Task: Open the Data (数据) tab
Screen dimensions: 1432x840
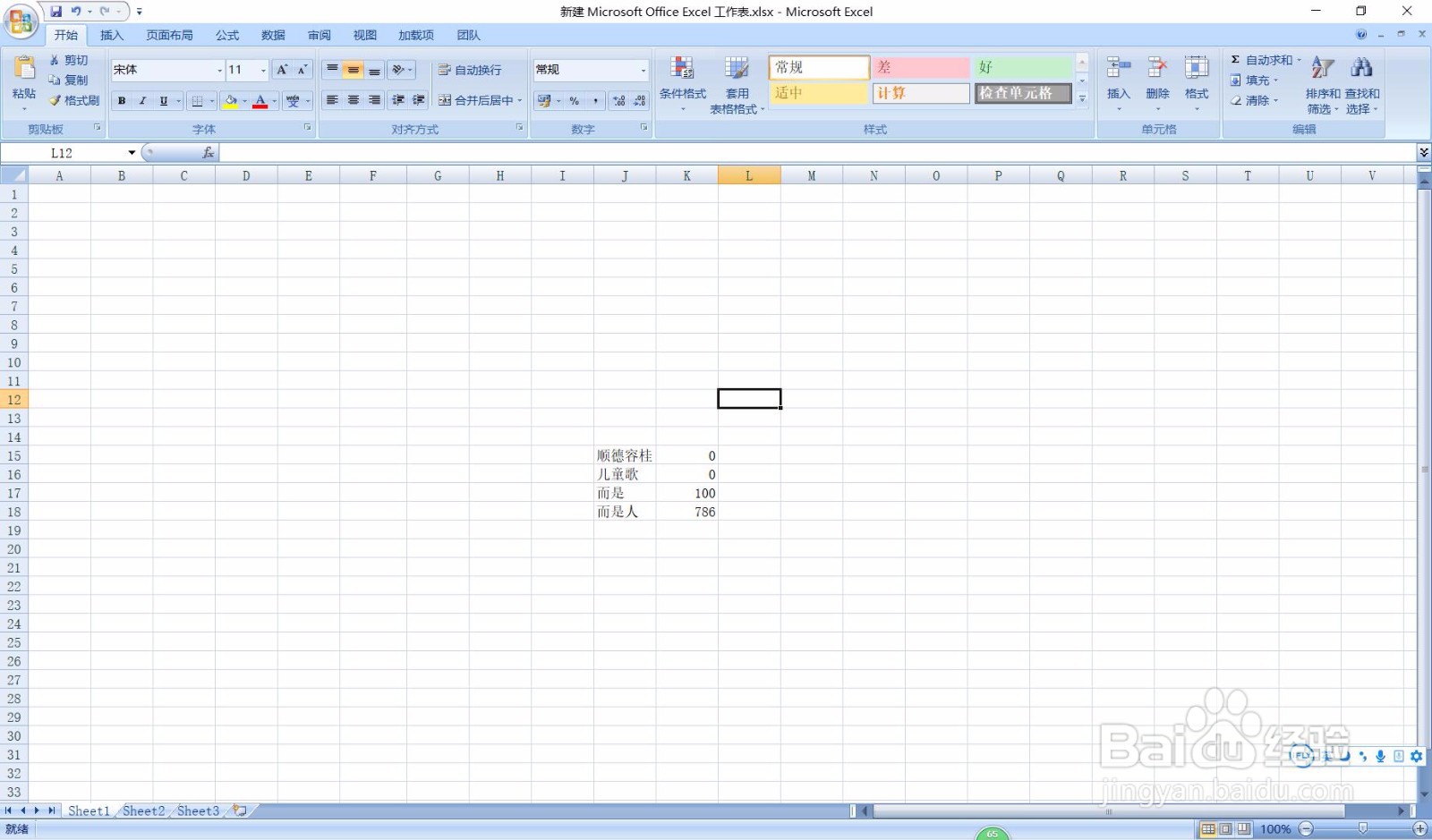Action: (x=273, y=35)
